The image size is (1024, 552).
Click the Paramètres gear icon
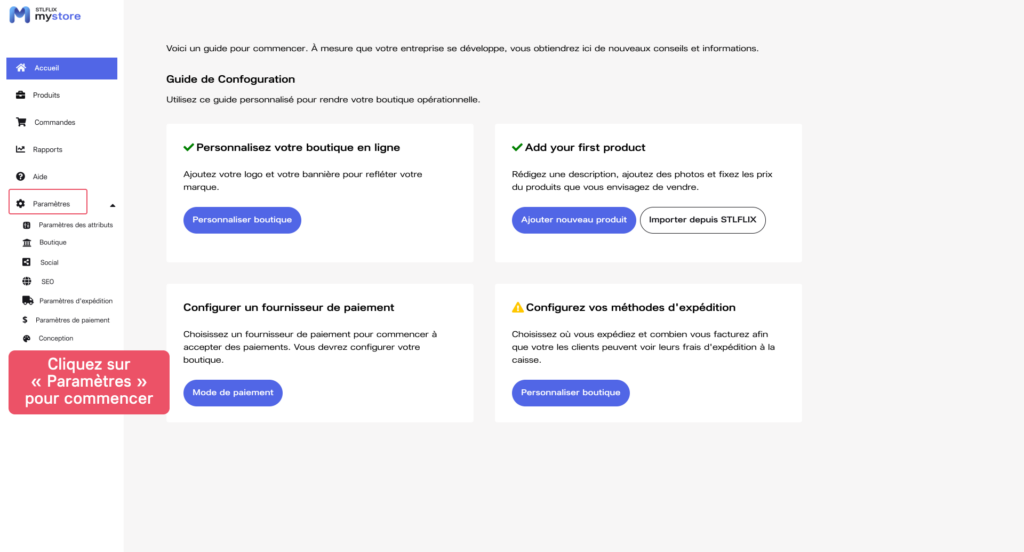point(21,203)
